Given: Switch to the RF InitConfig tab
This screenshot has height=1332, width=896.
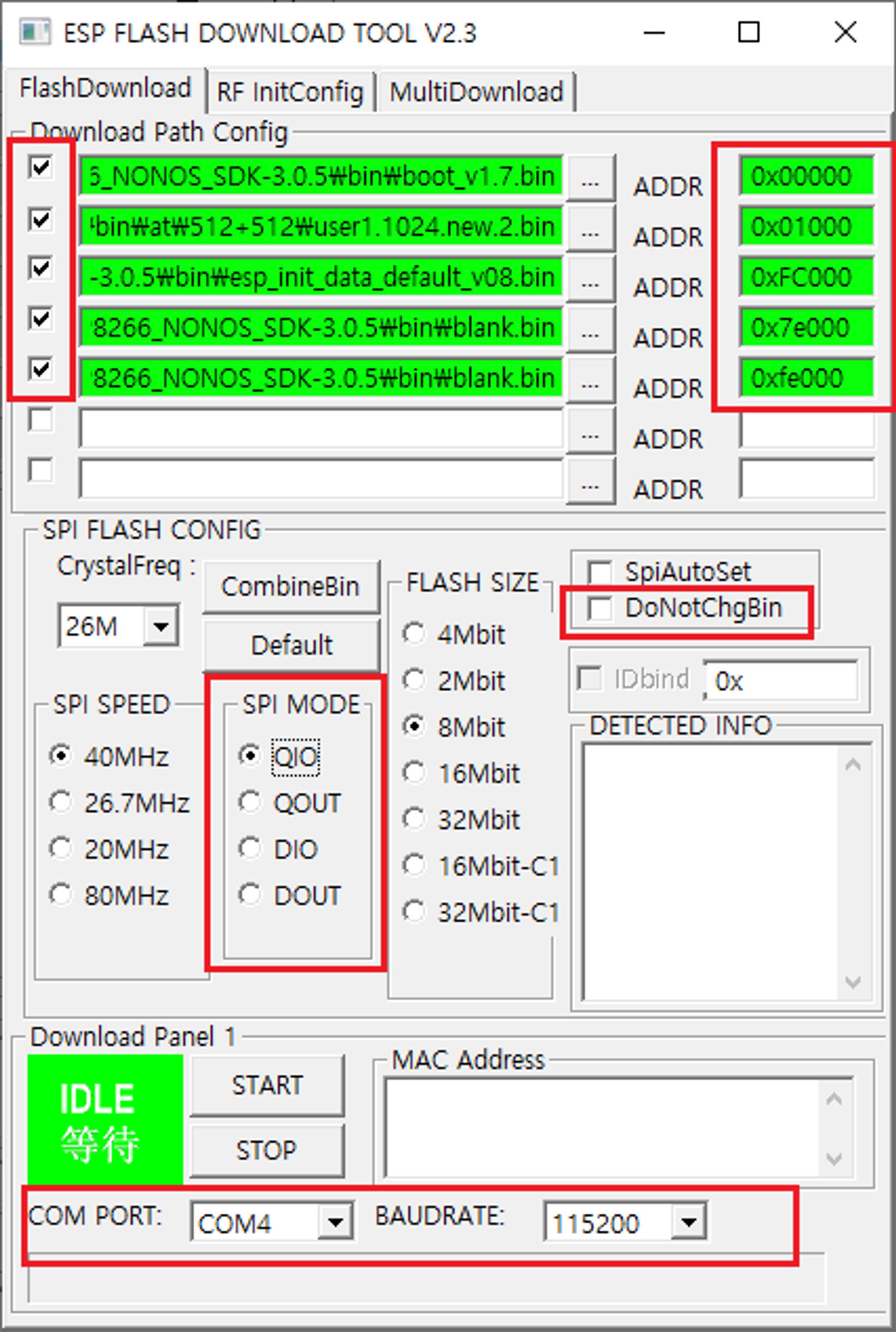Looking at the screenshot, I should pyautogui.click(x=290, y=92).
